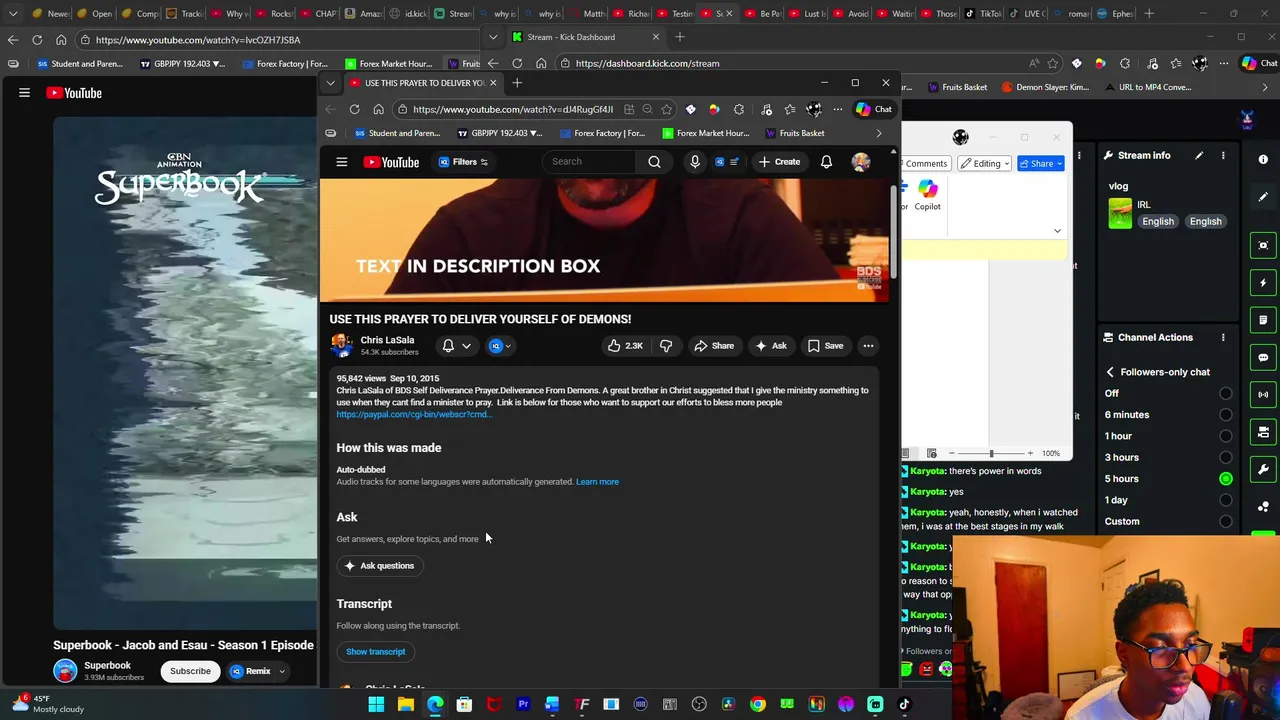Viewport: 1280px width, 720px height.
Task: Expand Remix dropdown under Superbook video
Action: click(282, 671)
